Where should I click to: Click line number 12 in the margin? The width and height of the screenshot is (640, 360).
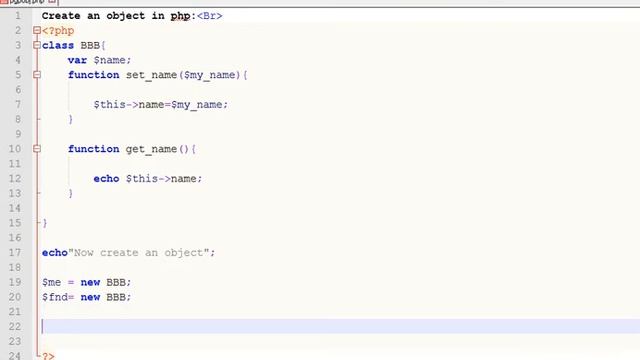click(15, 178)
